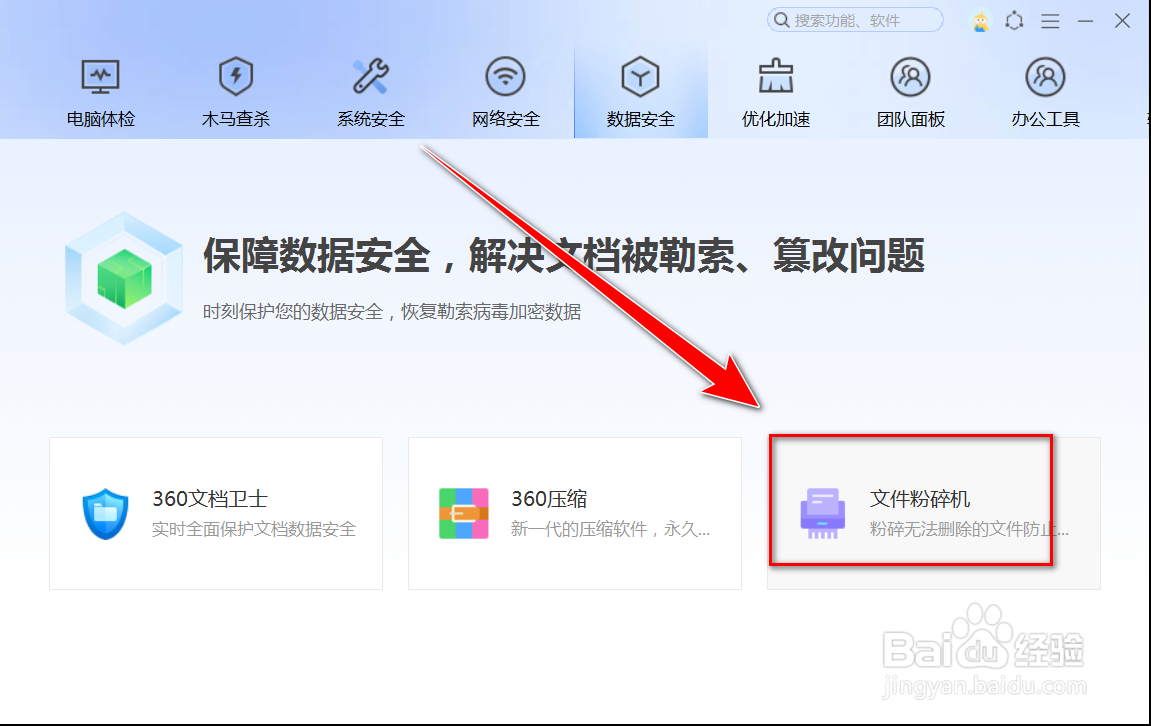Viewport: 1151px width, 726px height.
Task: Click the 文件粉碎机 title text
Action: [x=920, y=499]
